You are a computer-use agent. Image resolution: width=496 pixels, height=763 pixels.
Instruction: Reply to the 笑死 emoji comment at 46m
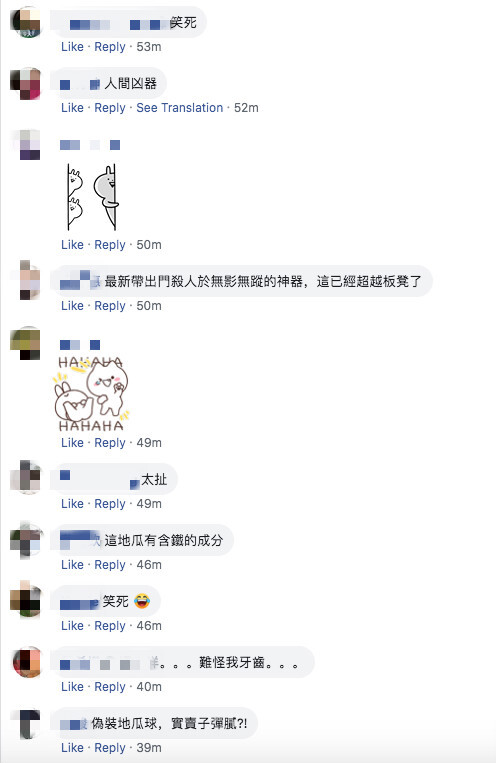click(110, 626)
